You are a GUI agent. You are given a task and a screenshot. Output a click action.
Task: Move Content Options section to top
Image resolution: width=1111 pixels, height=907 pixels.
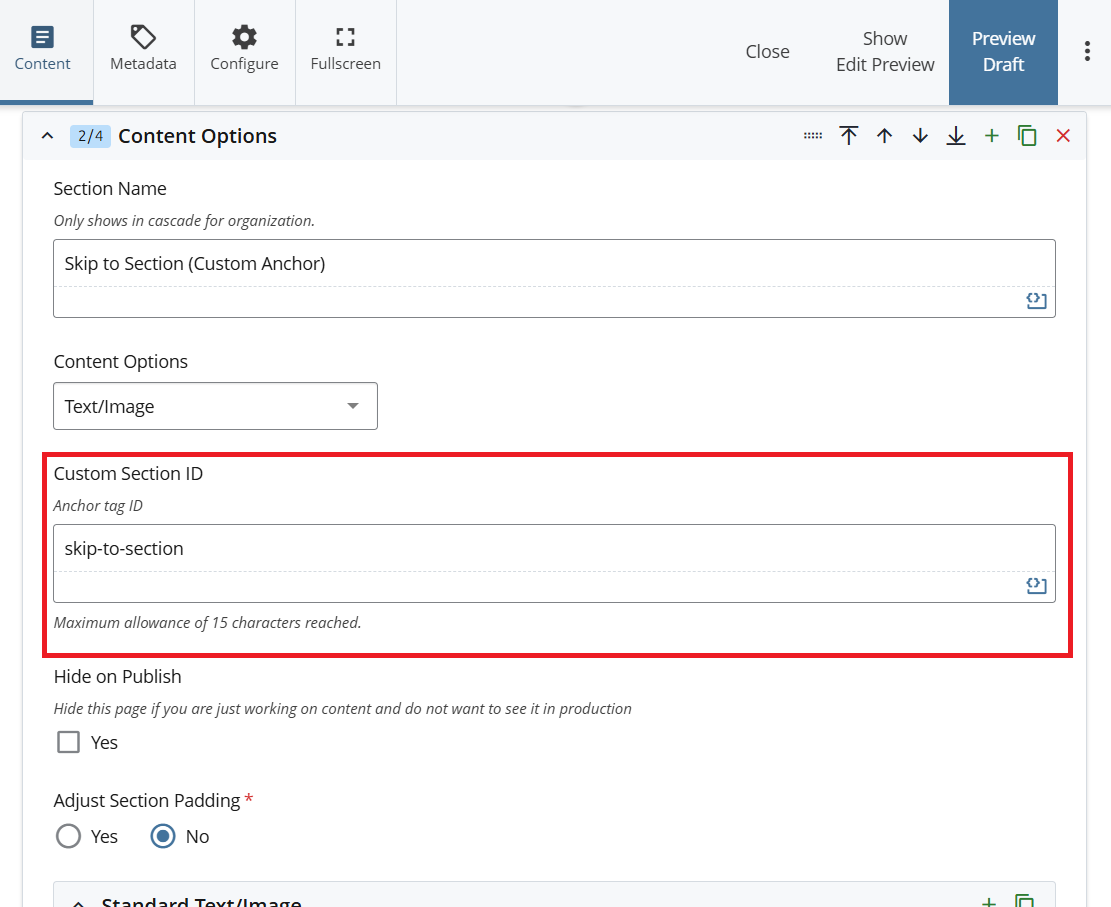(849, 136)
